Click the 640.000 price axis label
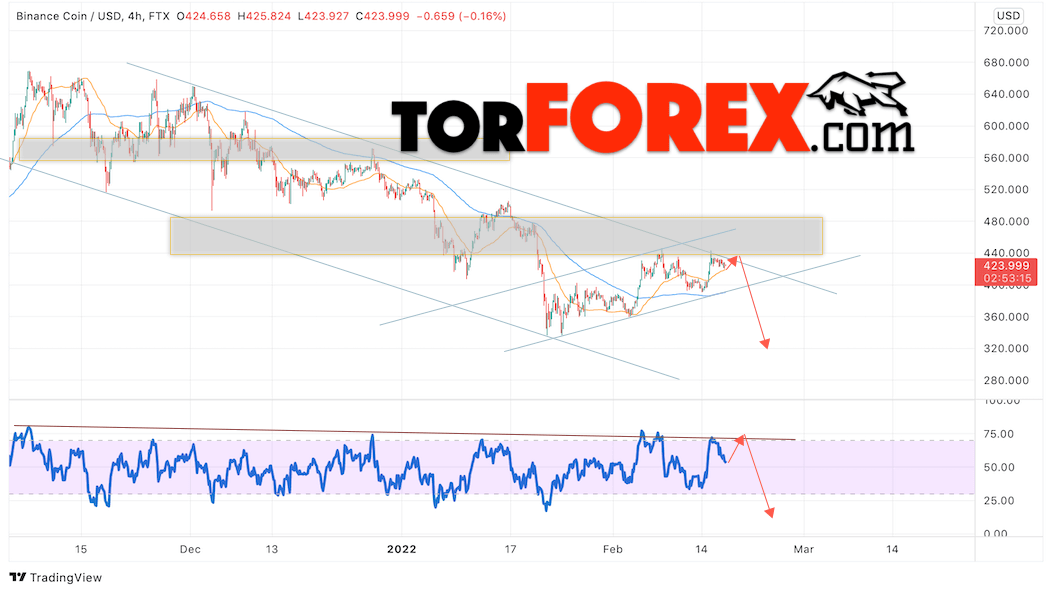The width and height of the screenshot is (1052, 593). pyautogui.click(x=1006, y=94)
